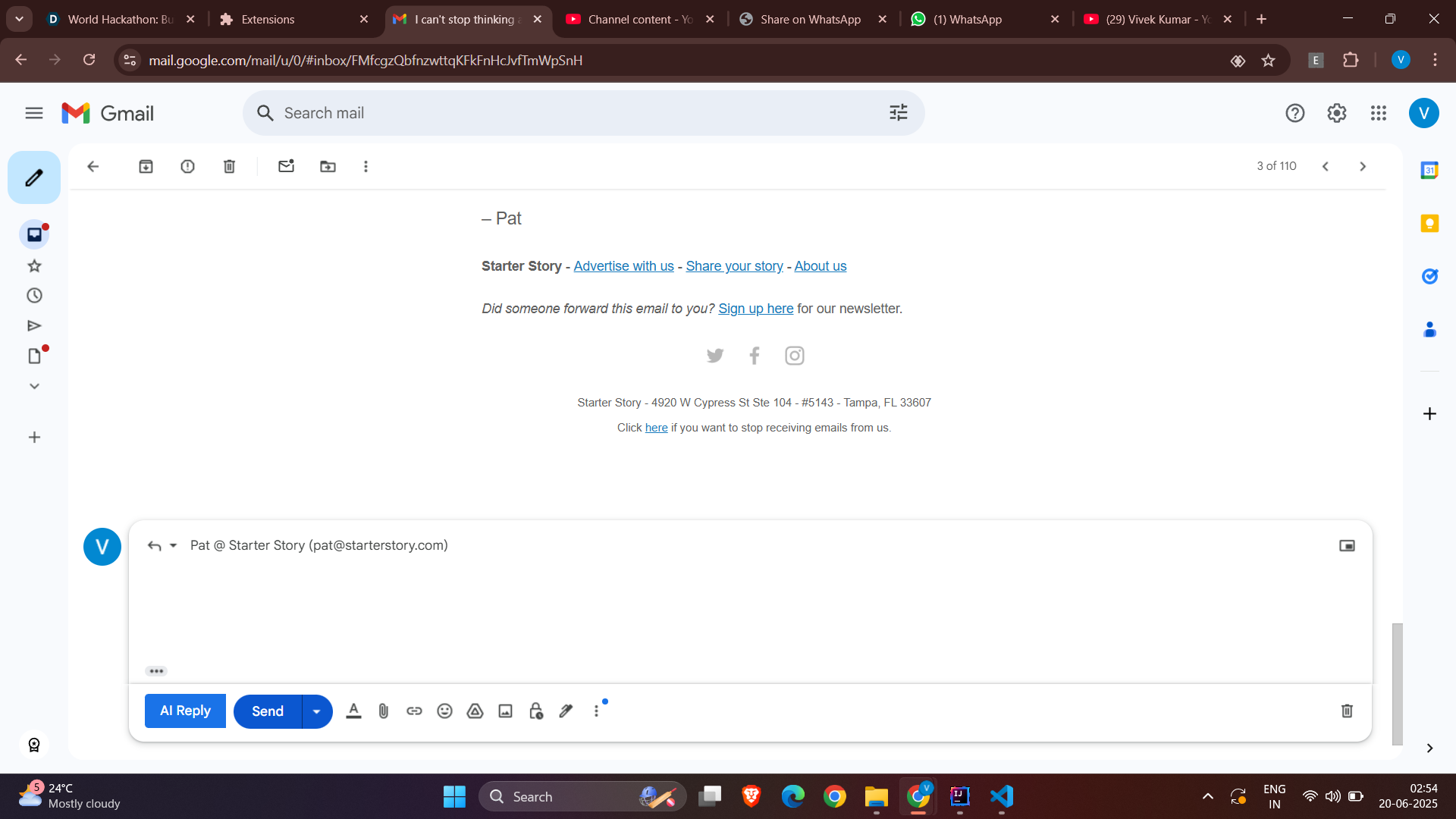Click the page vertical scrollbar thumb
The height and width of the screenshot is (819, 1456).
click(1397, 682)
